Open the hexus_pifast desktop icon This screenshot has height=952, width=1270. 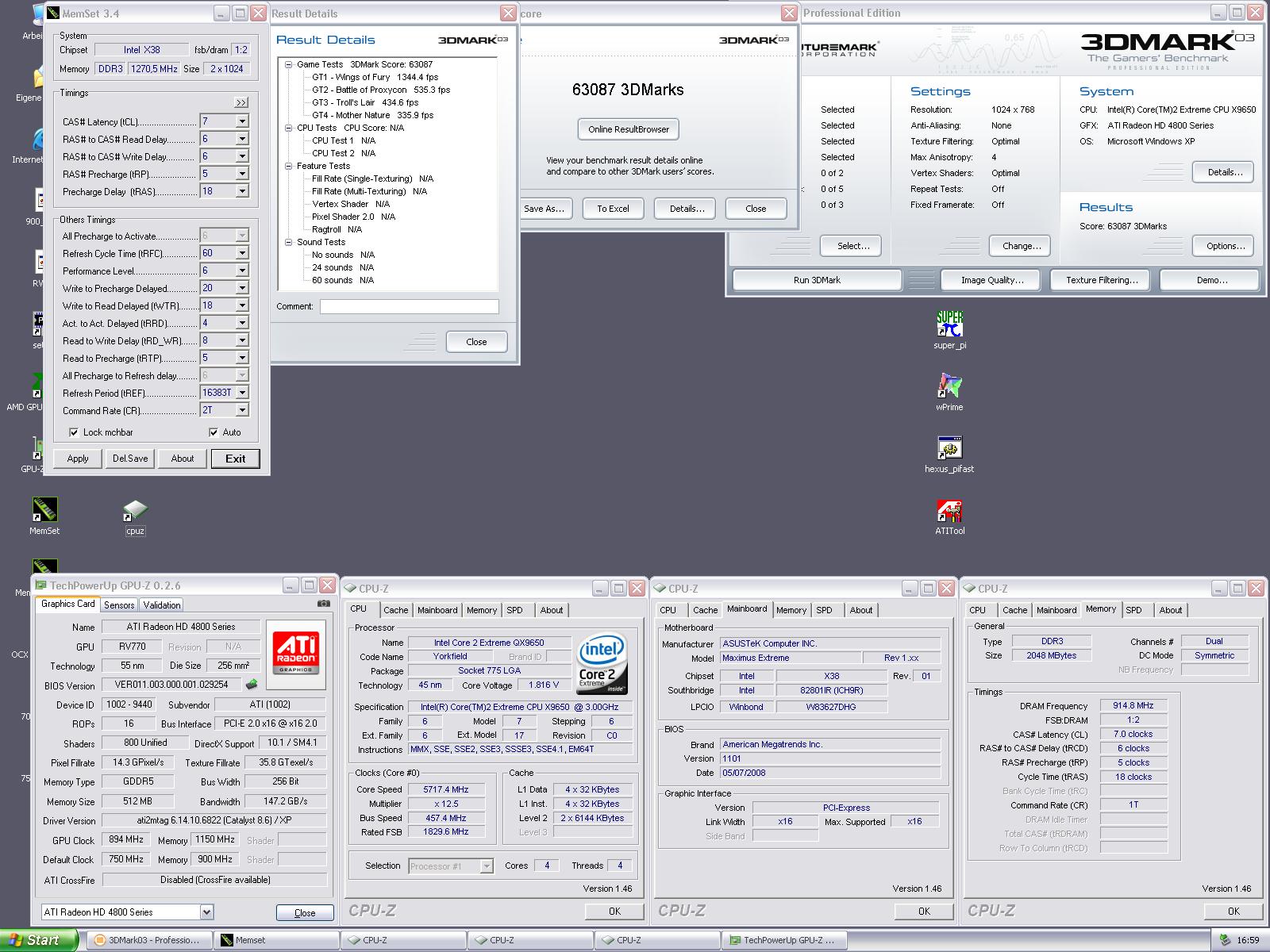pyautogui.click(x=949, y=448)
